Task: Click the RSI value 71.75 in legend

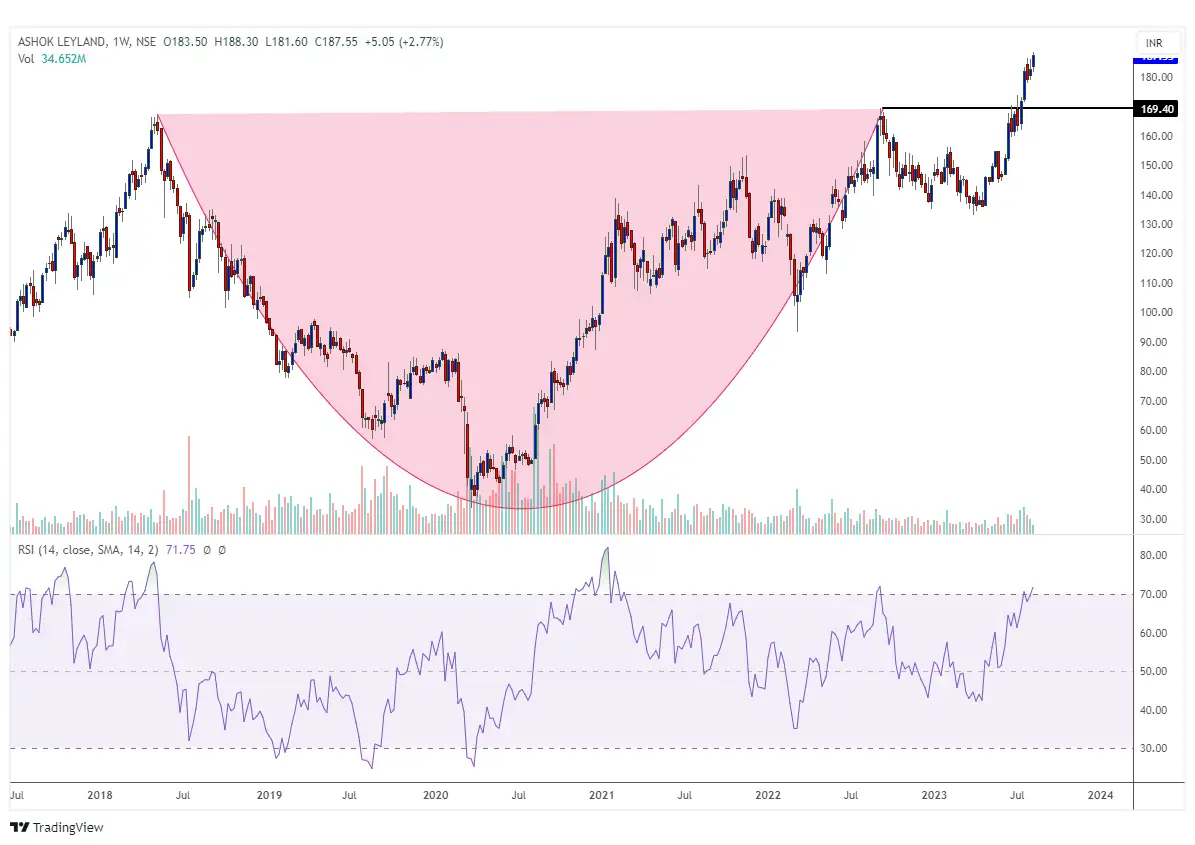Action: pyautogui.click(x=181, y=550)
